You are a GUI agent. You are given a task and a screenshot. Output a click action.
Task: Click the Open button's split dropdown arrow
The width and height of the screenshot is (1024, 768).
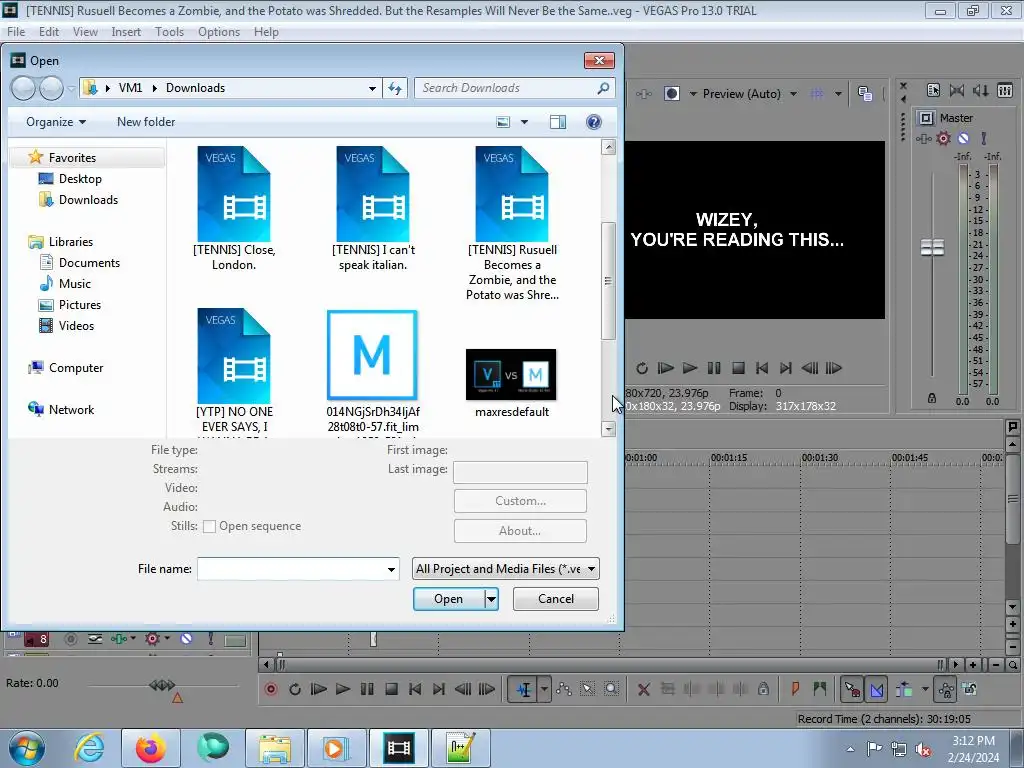(491, 599)
